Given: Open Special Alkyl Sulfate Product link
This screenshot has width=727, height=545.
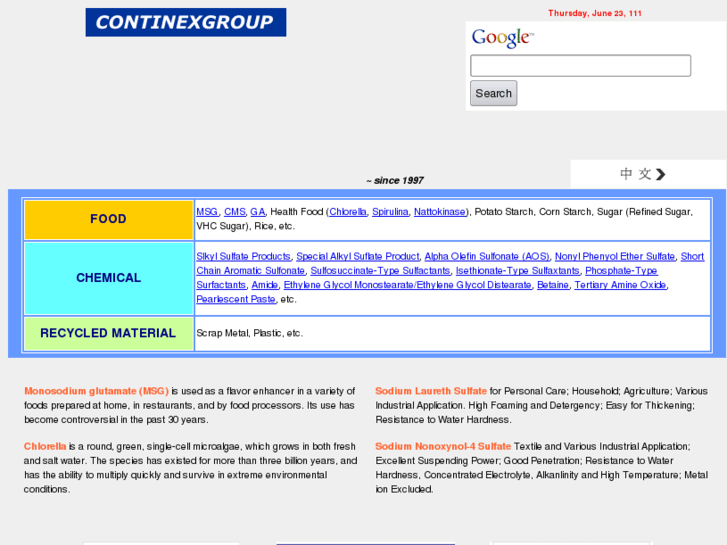Looking at the screenshot, I should (357, 256).
